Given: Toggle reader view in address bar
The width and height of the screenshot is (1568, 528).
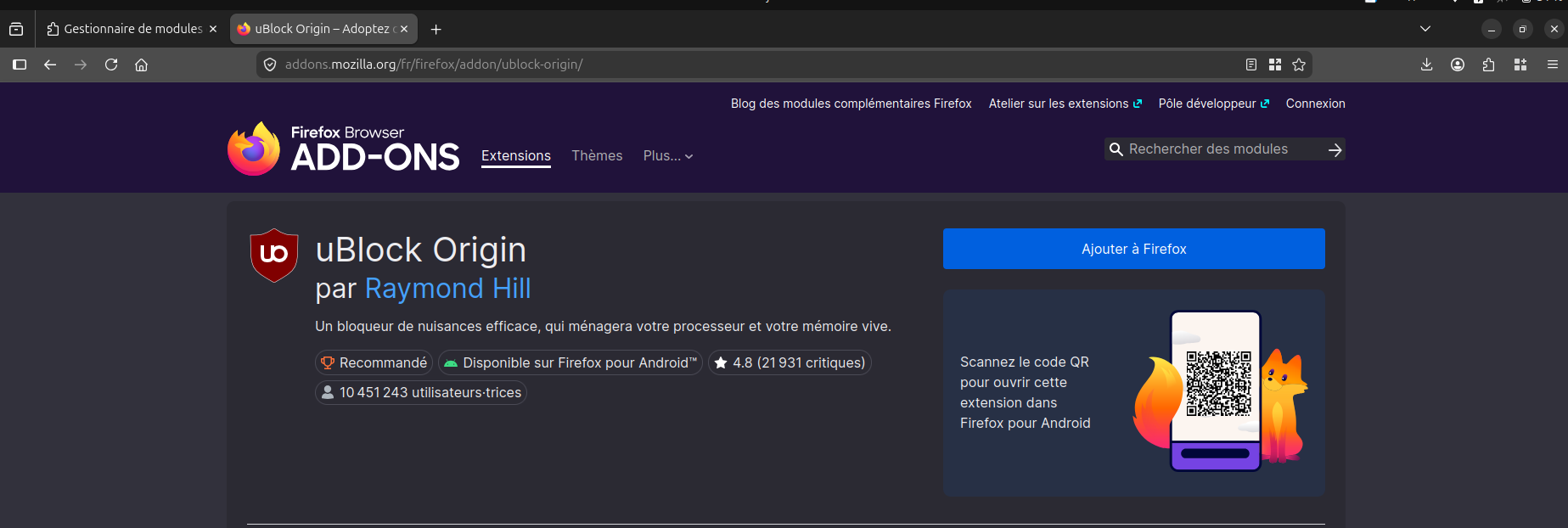Looking at the screenshot, I should pos(1251,65).
